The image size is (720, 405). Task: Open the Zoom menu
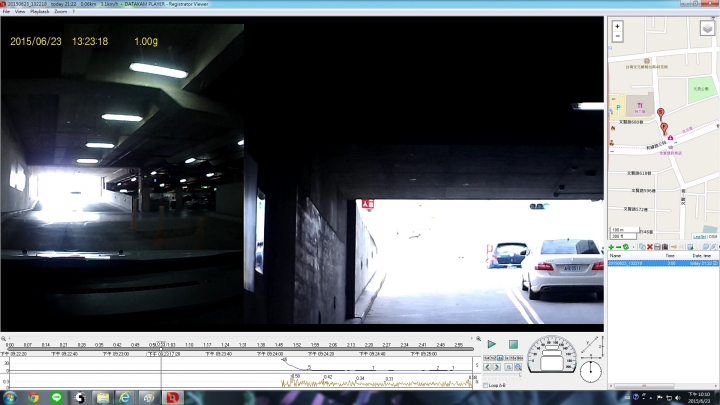pyautogui.click(x=61, y=11)
